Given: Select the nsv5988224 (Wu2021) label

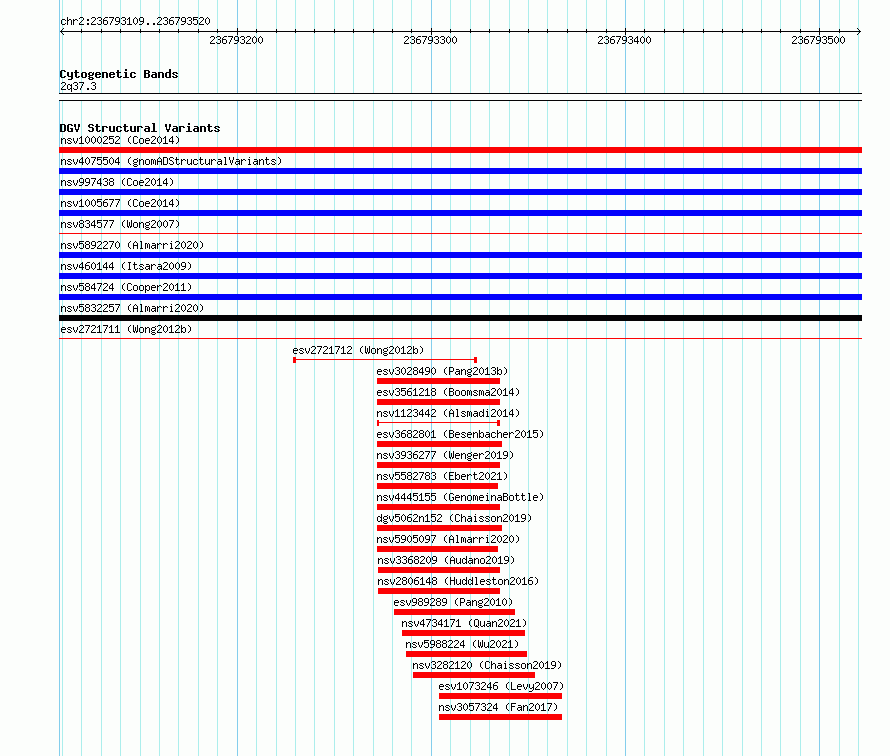Looking at the screenshot, I should coord(462,644).
